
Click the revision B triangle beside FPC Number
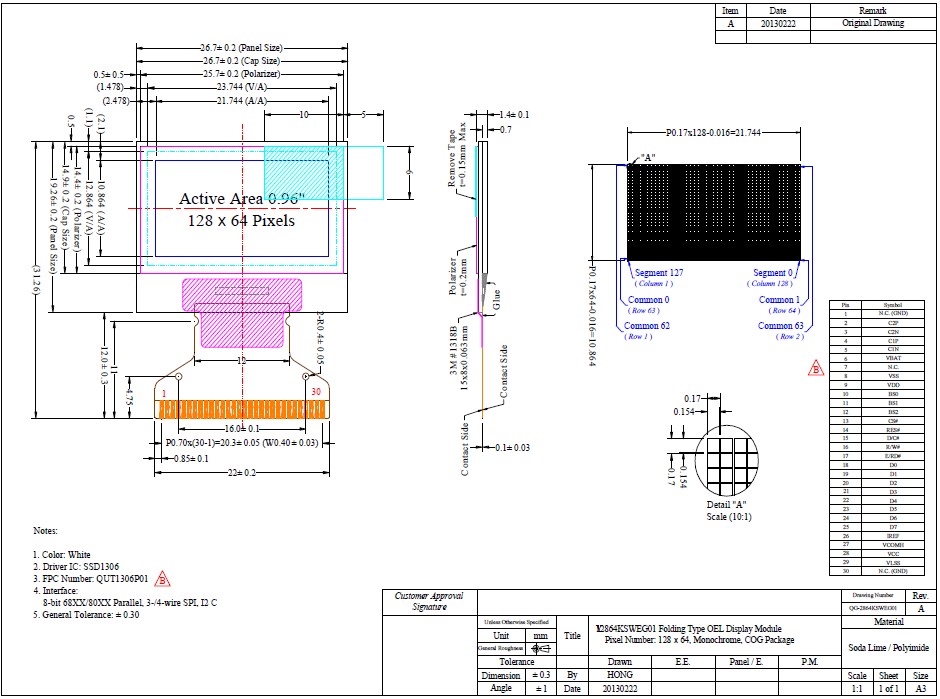(162, 579)
